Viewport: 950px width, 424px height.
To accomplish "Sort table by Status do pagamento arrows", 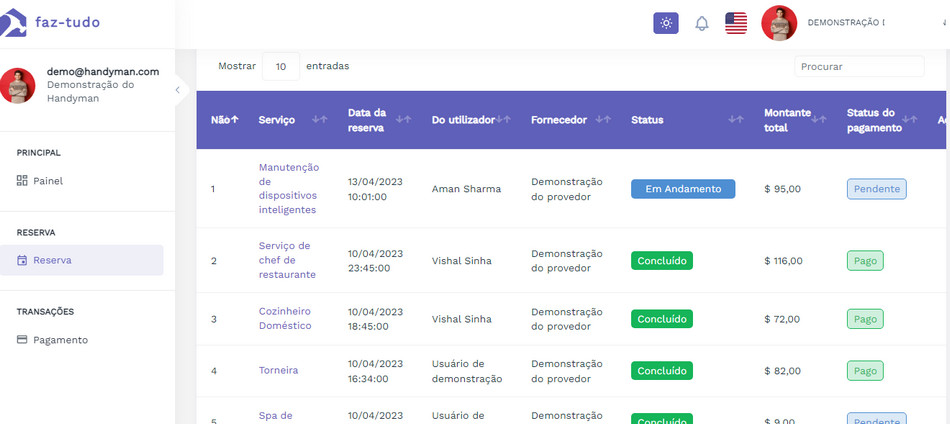I will coord(910,120).
